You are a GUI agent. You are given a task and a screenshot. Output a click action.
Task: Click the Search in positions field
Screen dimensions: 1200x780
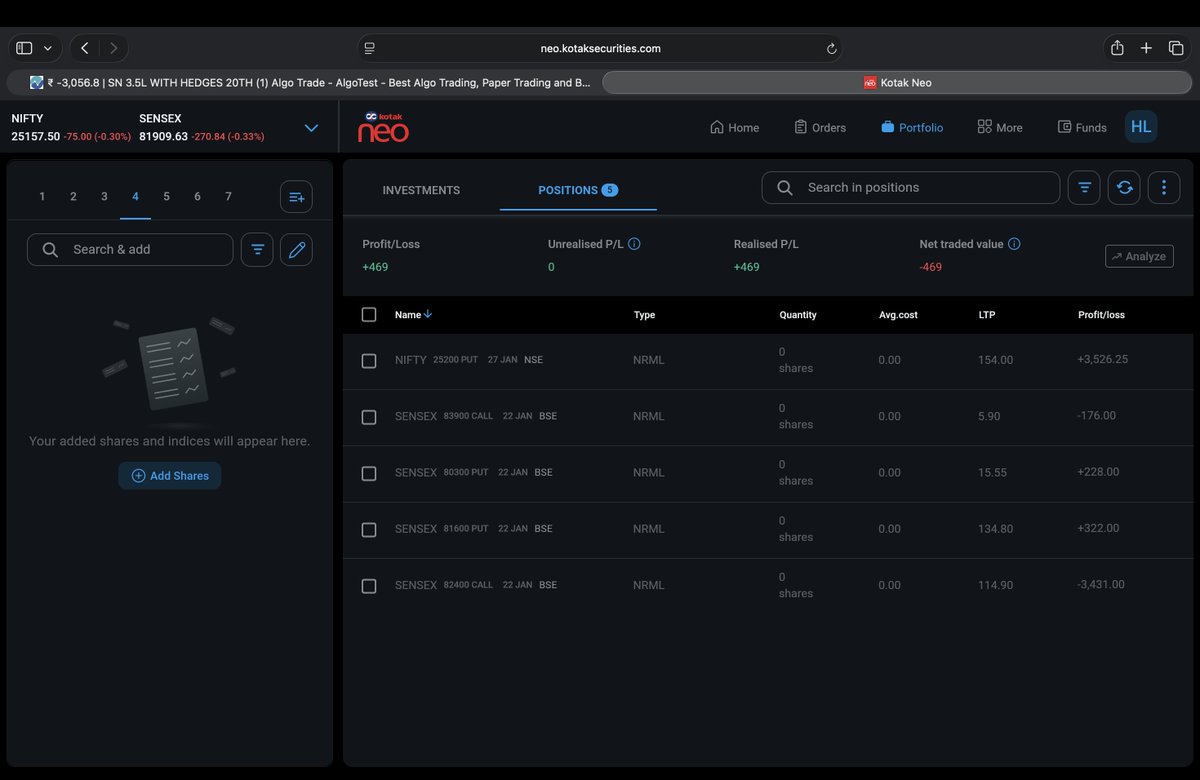pos(911,187)
